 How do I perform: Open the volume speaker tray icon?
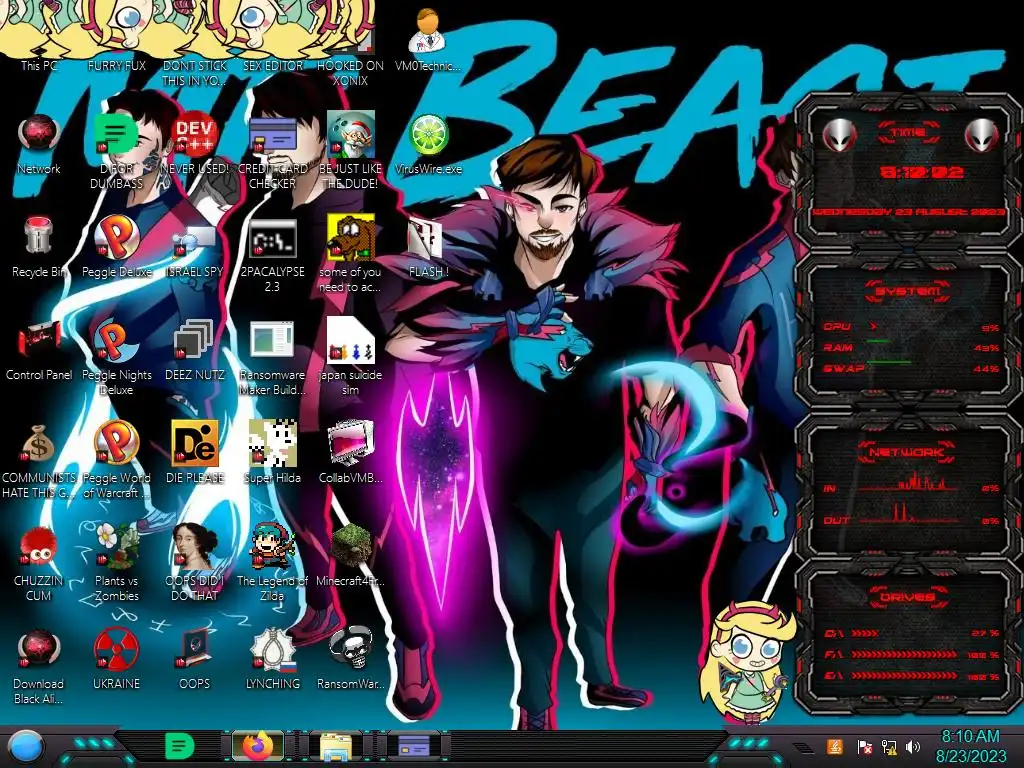(913, 747)
